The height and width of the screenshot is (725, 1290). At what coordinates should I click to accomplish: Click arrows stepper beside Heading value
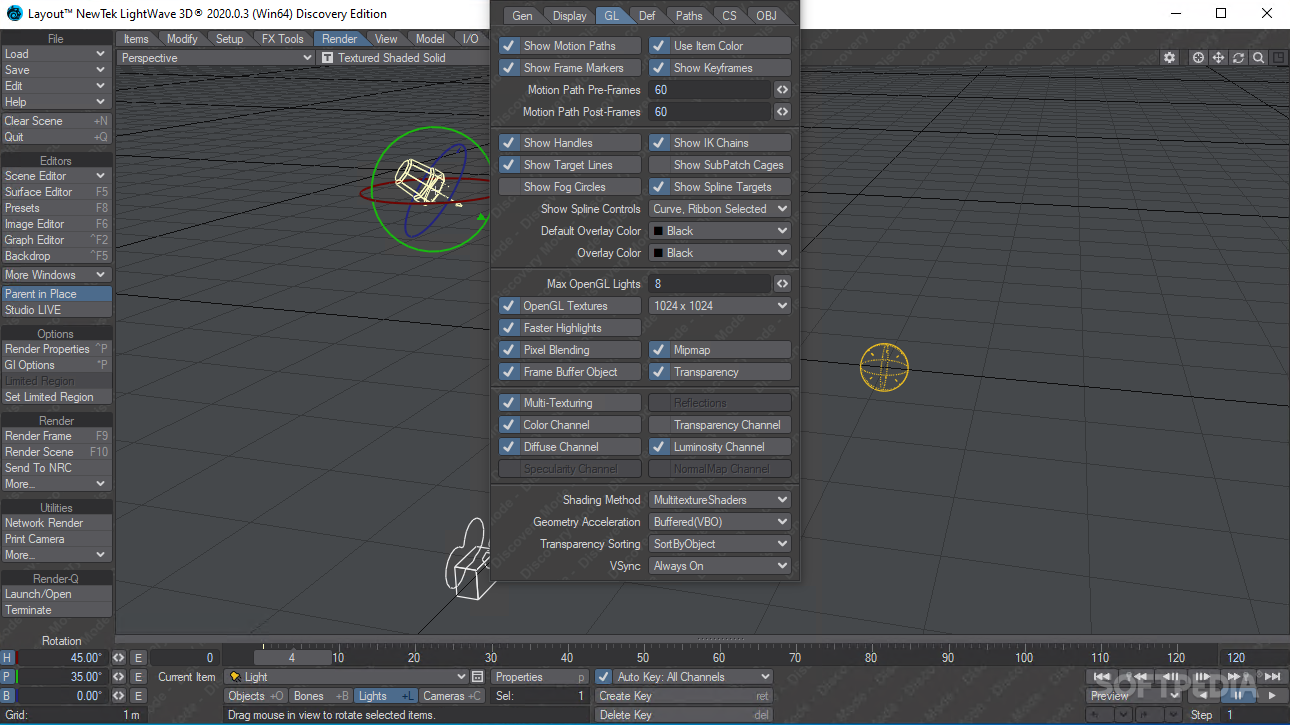tap(118, 658)
